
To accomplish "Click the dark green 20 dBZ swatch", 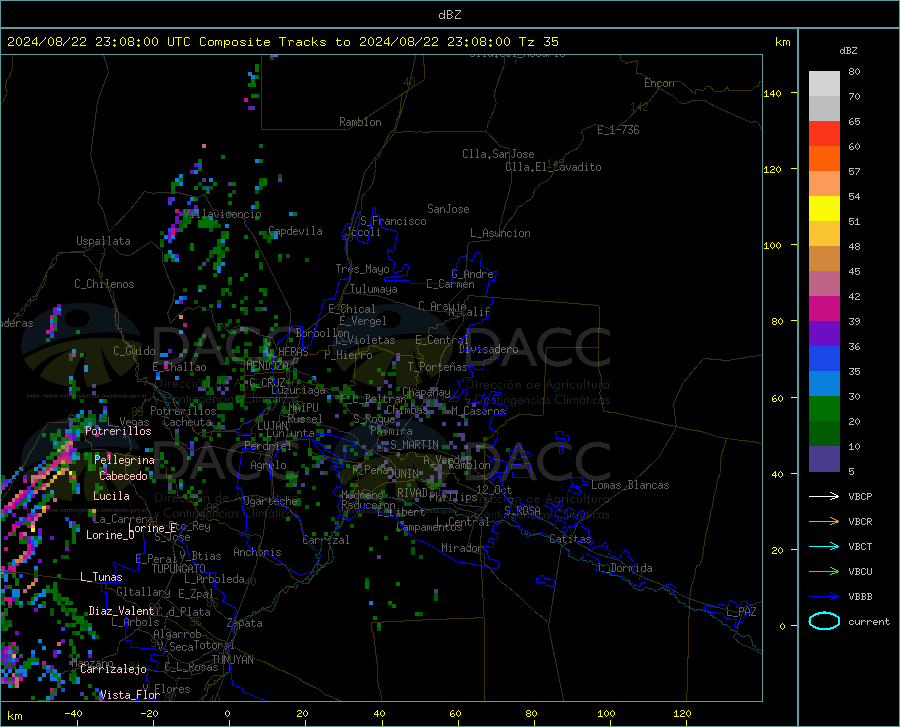I will (x=824, y=433).
